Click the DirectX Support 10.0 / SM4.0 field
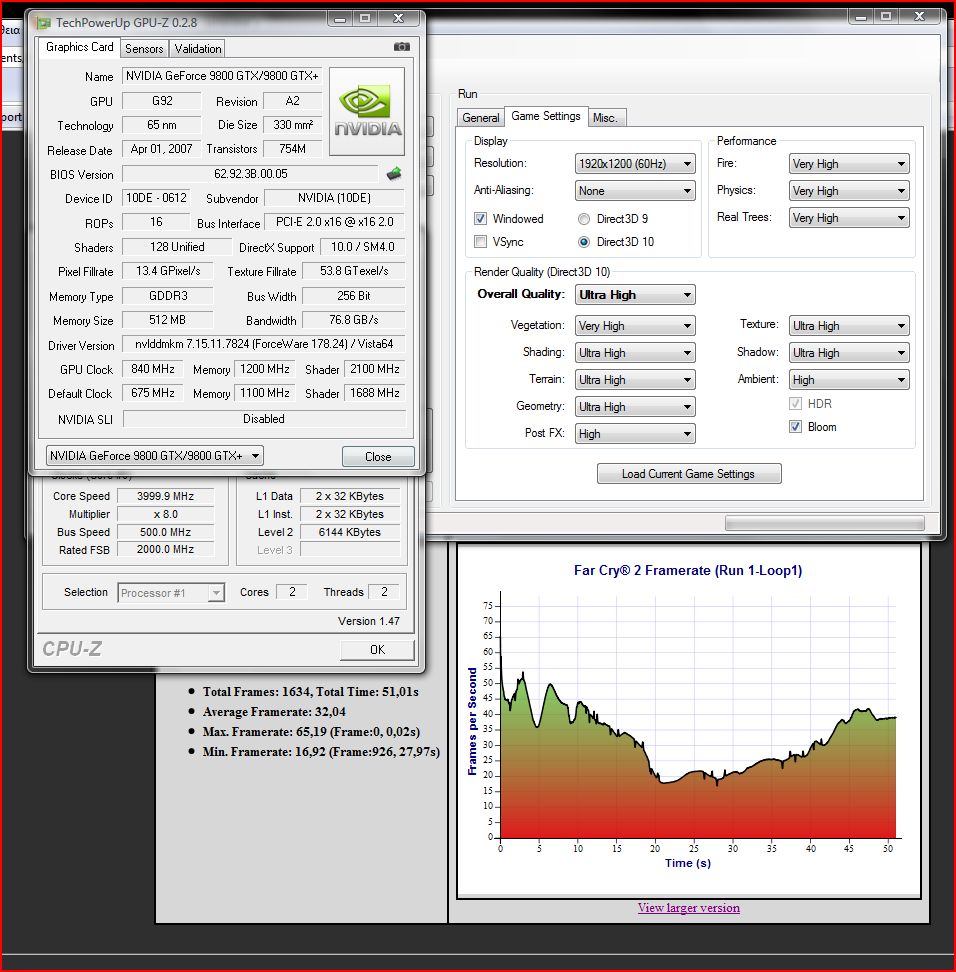The height and width of the screenshot is (972, 956). pos(363,247)
